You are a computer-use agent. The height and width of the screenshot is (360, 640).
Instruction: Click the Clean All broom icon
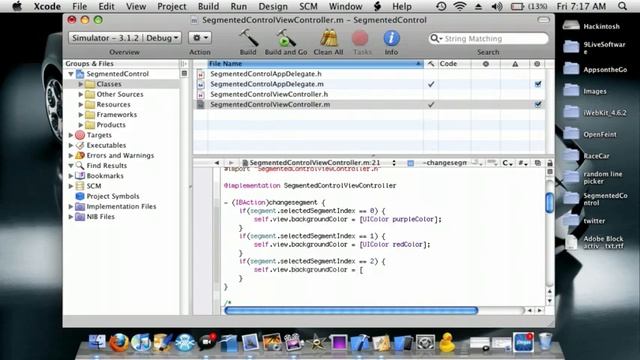click(x=328, y=38)
